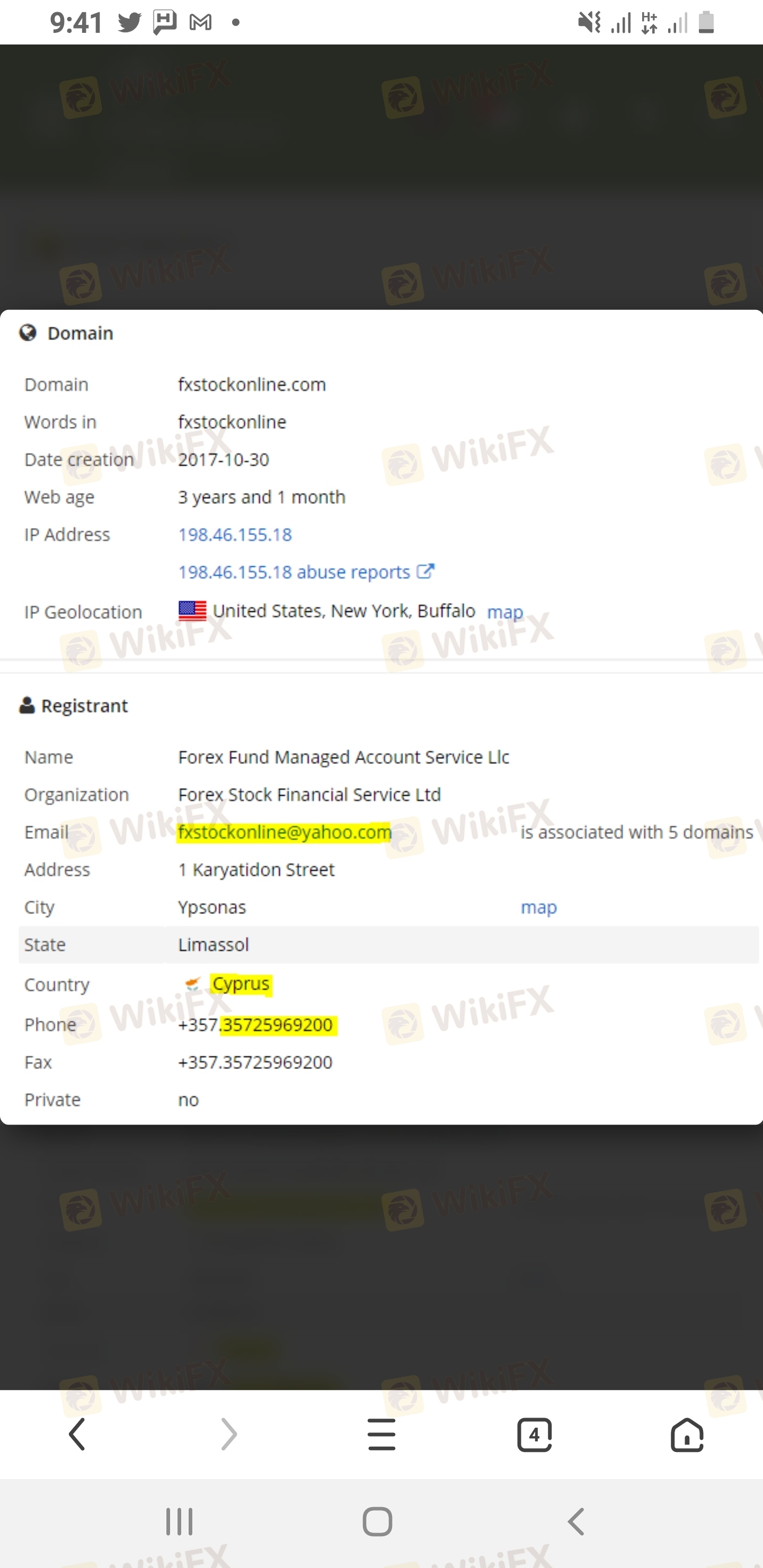Select the Limassol state row
This screenshot has width=763, height=1568.
388,945
